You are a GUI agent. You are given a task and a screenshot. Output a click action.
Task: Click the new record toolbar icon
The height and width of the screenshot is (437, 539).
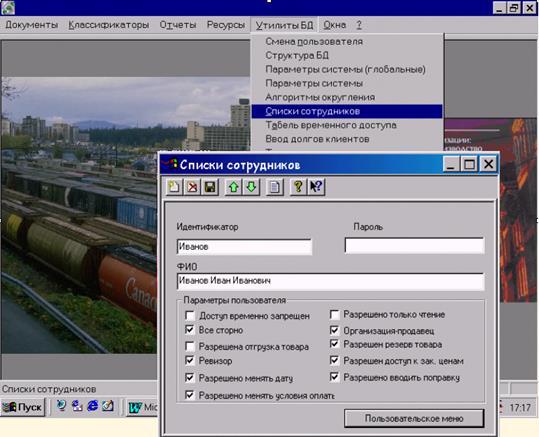coord(174,187)
